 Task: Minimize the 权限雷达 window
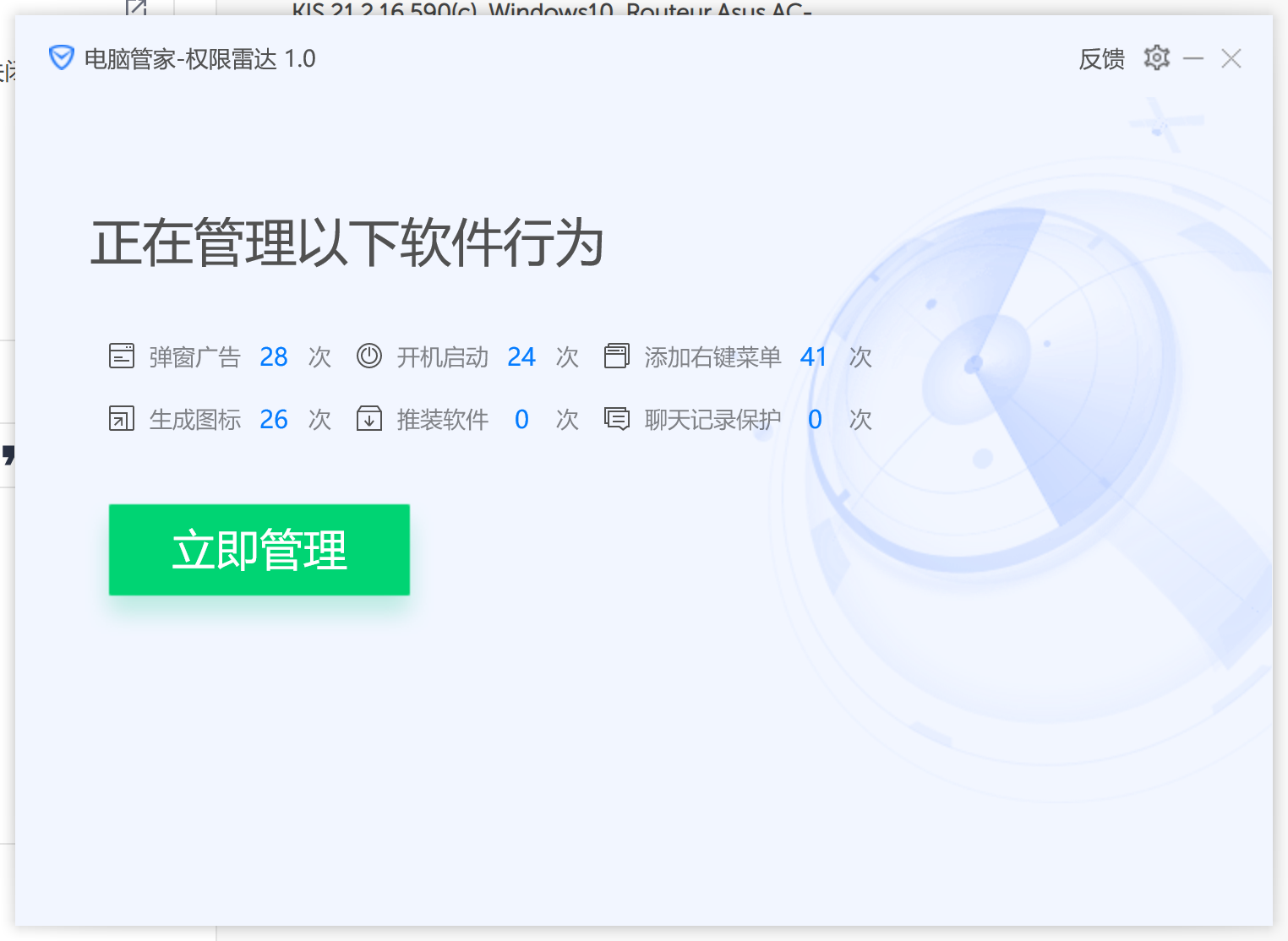click(1193, 58)
